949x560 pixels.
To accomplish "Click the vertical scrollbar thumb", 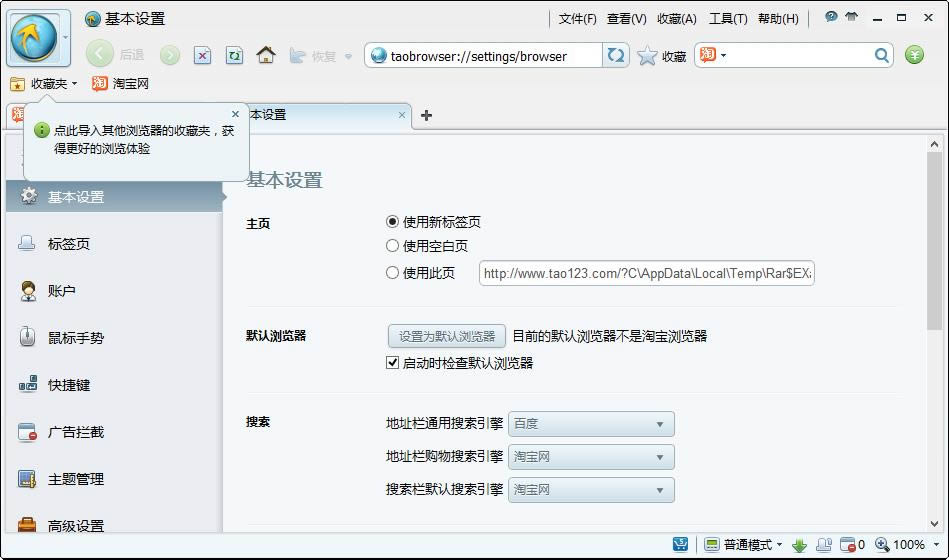I will tap(934, 241).
